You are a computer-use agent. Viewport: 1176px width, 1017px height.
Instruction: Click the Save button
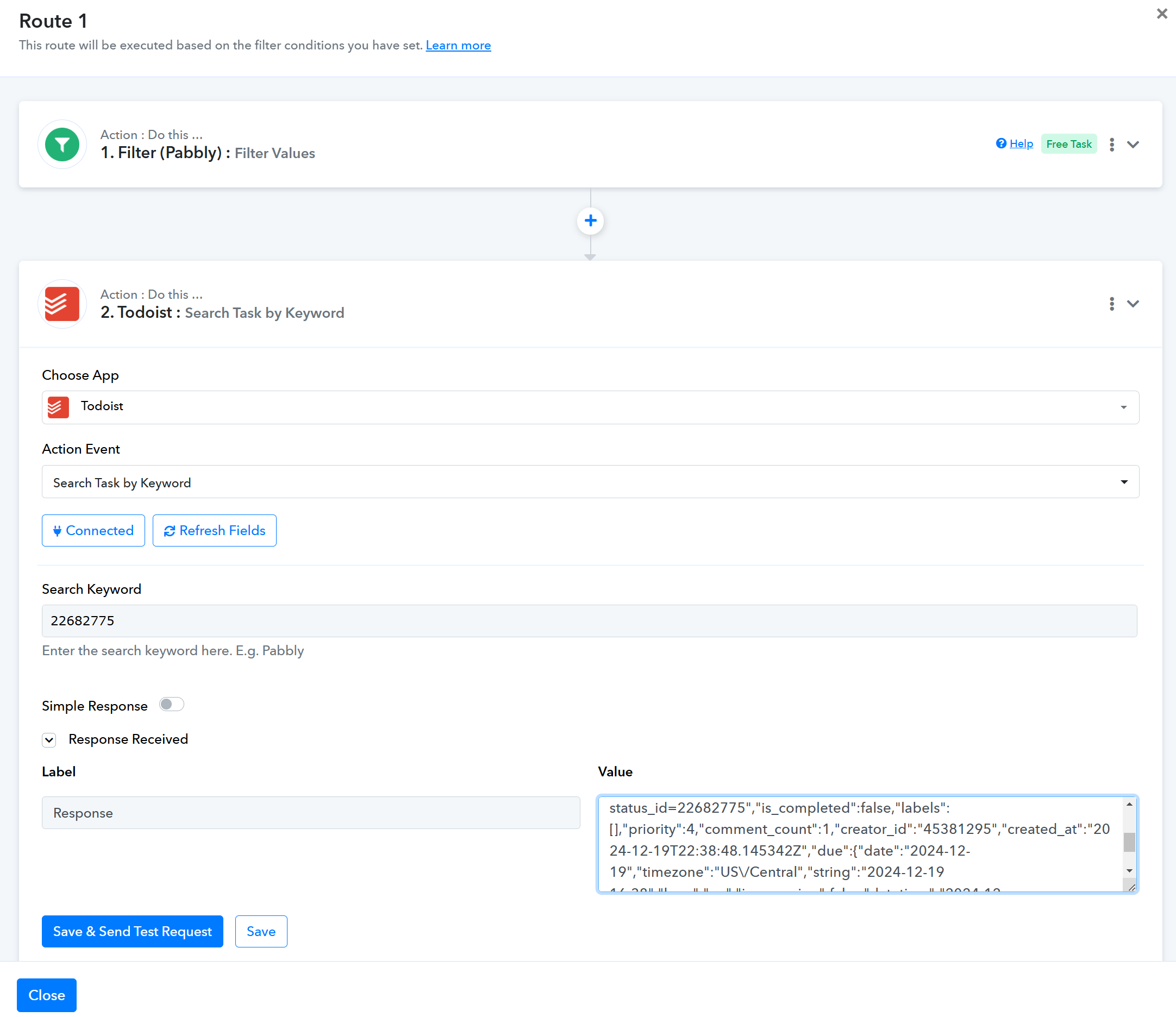coord(261,931)
